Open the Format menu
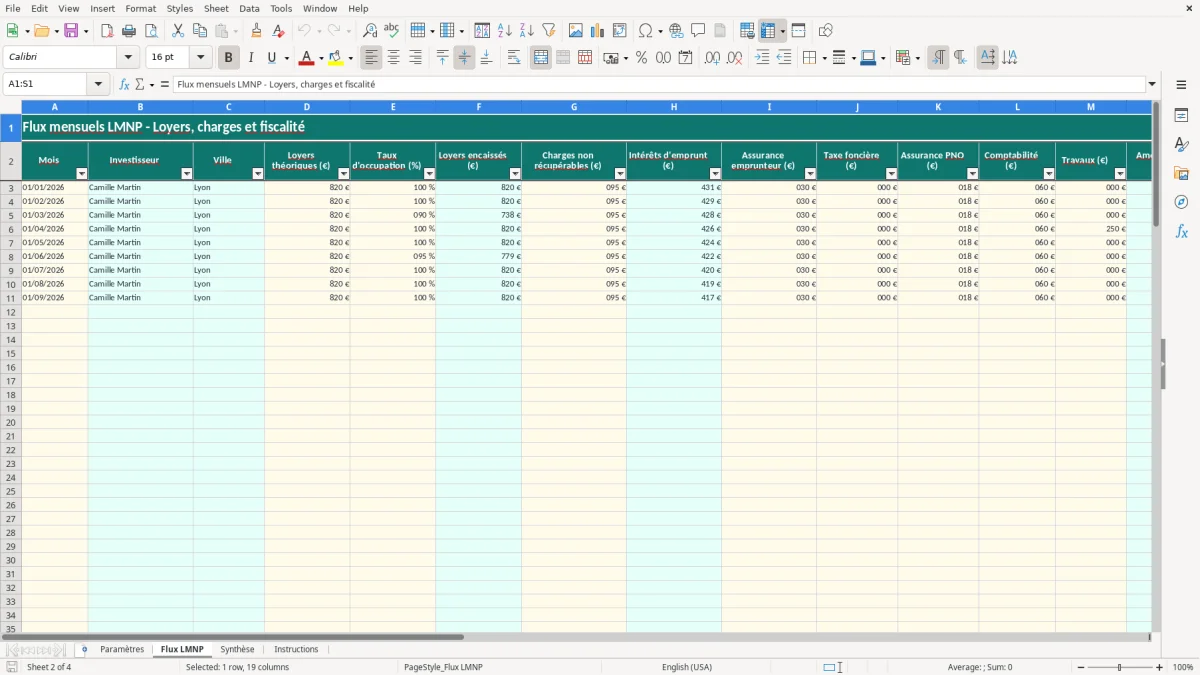Viewport: 1200px width, 675px height. click(x=140, y=8)
